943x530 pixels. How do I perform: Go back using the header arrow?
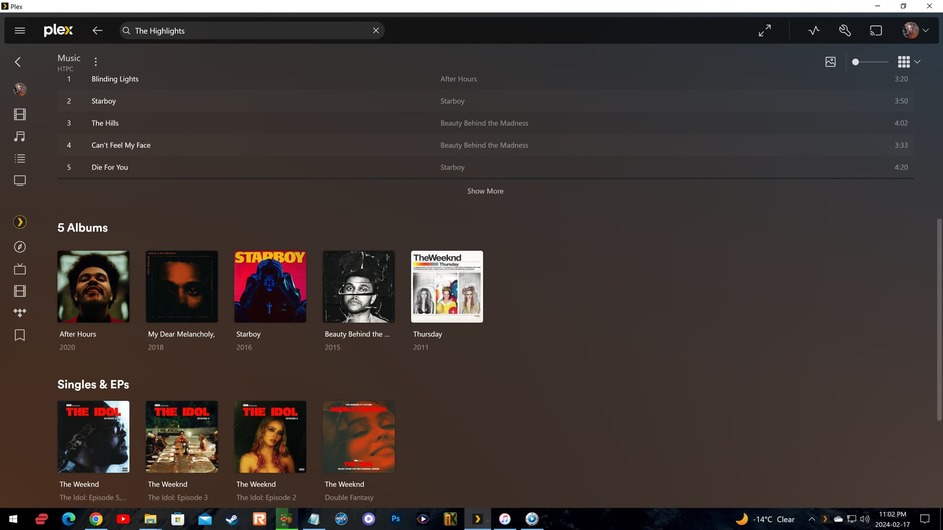point(97,31)
